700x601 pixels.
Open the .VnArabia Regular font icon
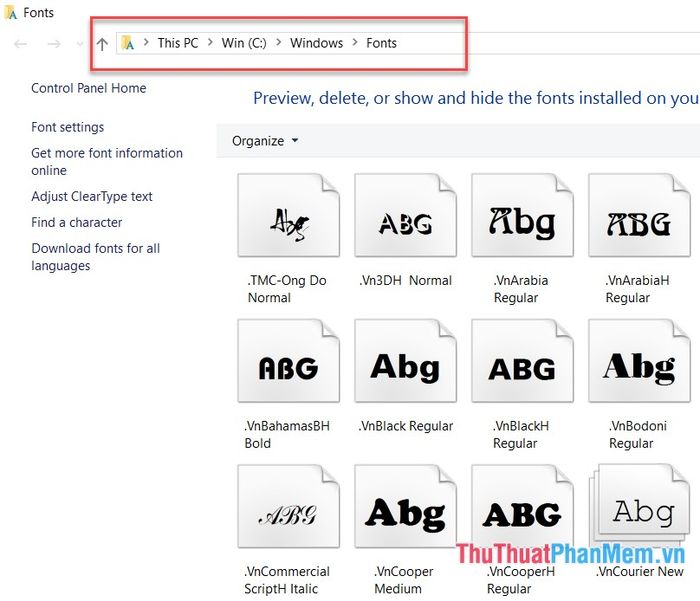(x=522, y=215)
